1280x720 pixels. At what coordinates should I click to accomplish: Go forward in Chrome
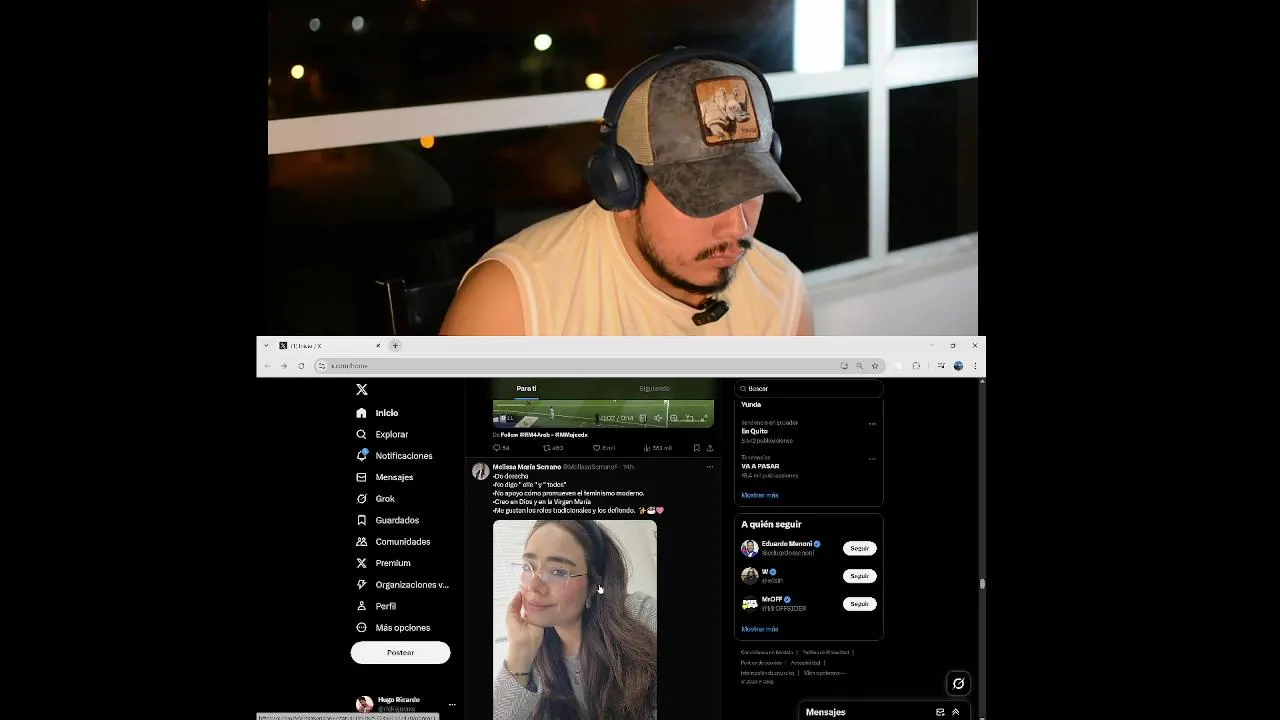pos(284,366)
